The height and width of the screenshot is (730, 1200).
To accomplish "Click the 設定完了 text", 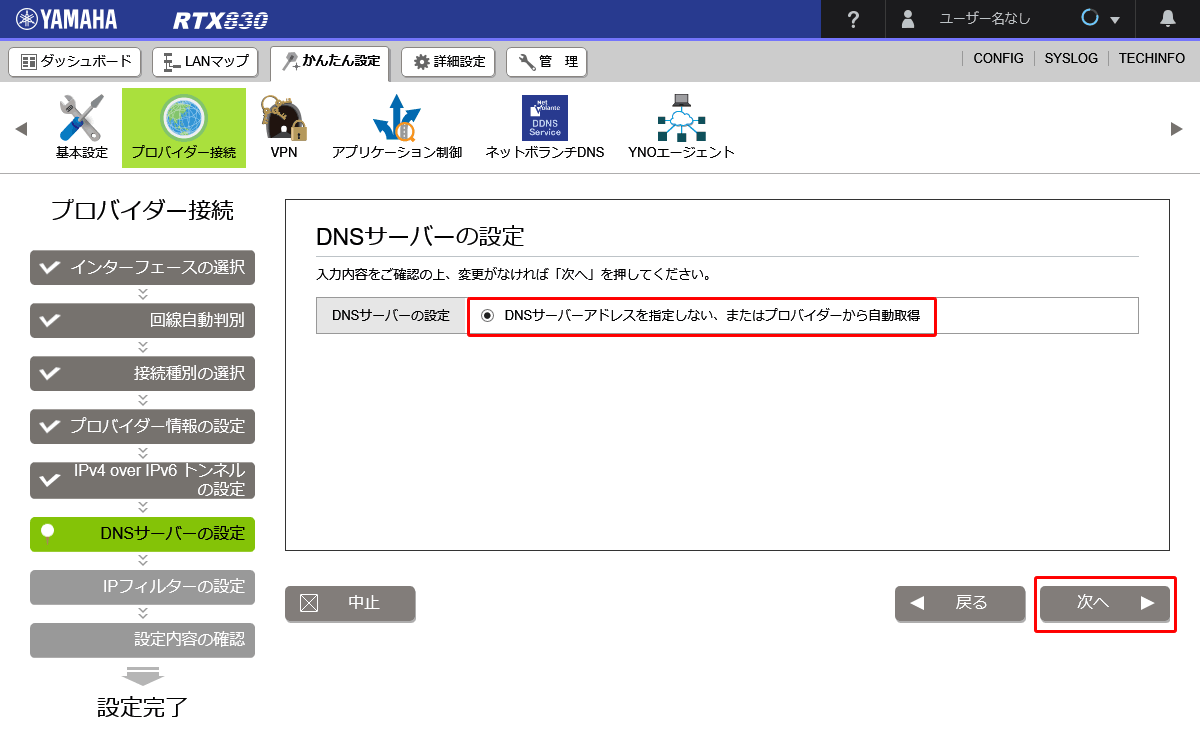I will pos(142,707).
